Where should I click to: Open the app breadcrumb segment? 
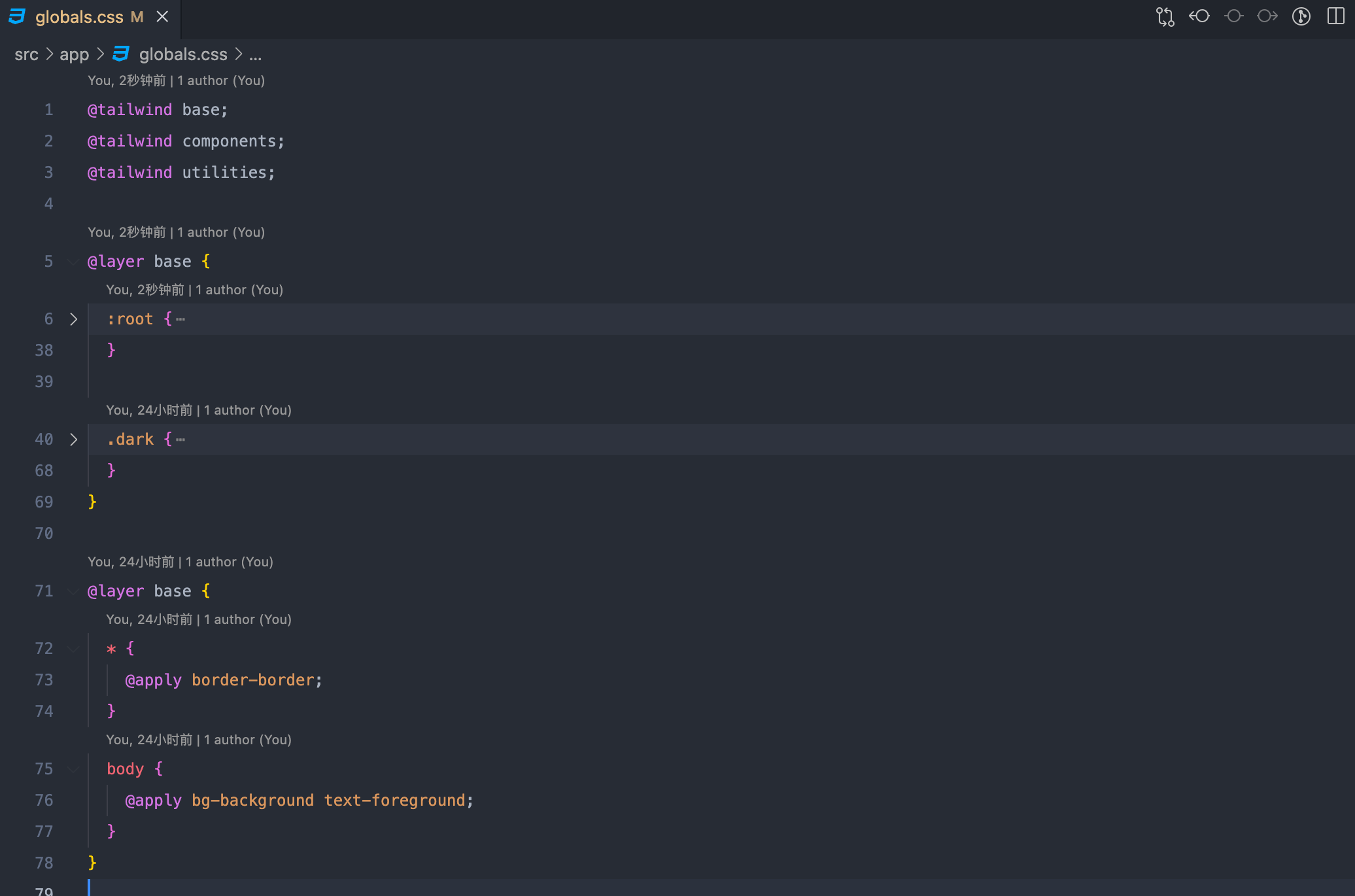point(74,54)
